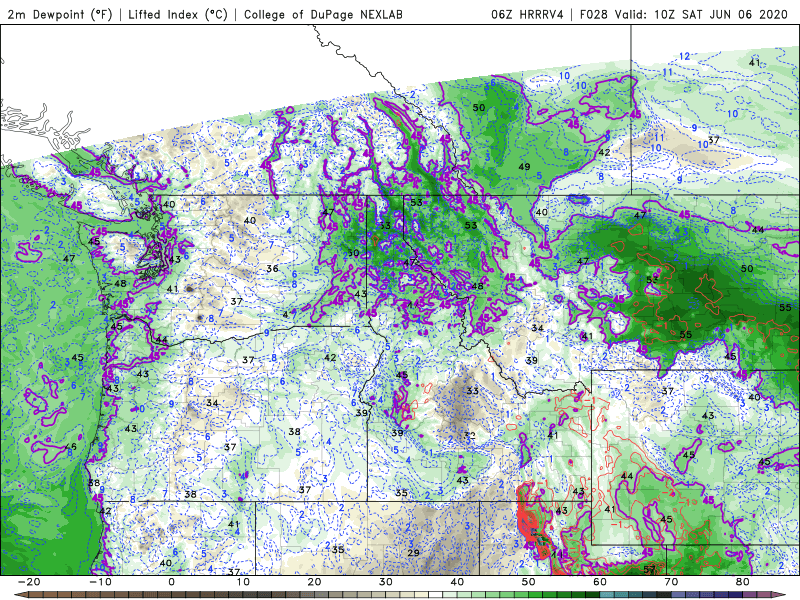Click the 20 label on the color scale
800x600 pixels.
(x=314, y=582)
